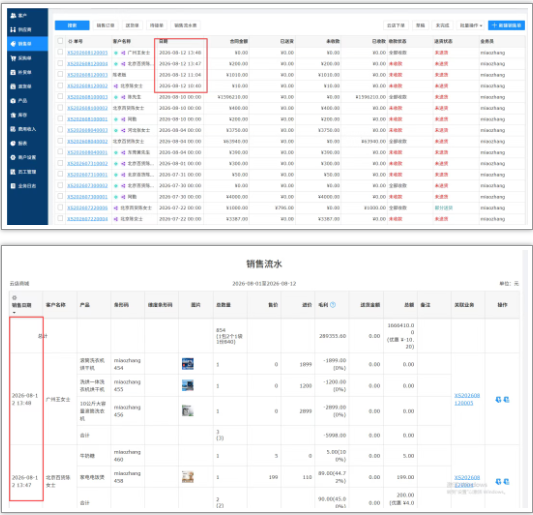Click the blue 新建销售单 button

506,25
